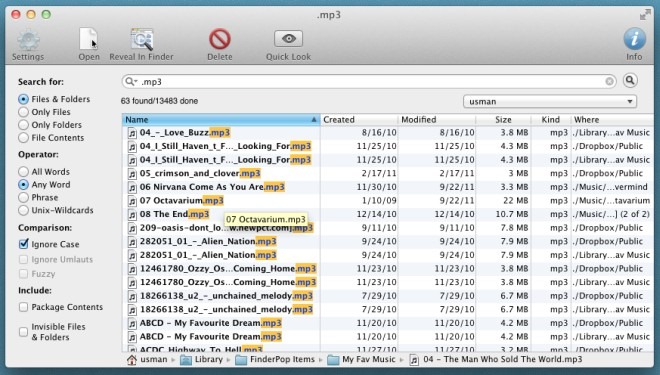Image resolution: width=660 pixels, height=375 pixels.
Task: Select 18266138_u2_-_unchained_melody row in Dropbox/Public
Action: point(388,296)
